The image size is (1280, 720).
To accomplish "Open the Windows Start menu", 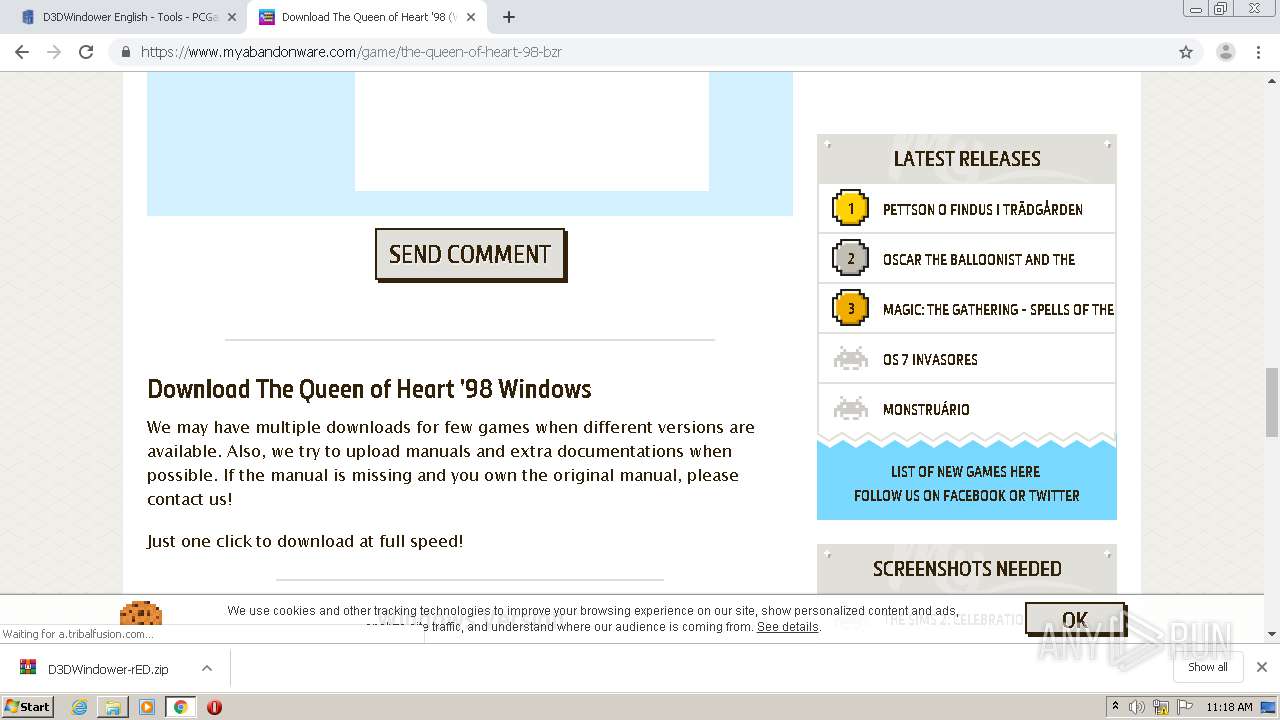I will 27,706.
